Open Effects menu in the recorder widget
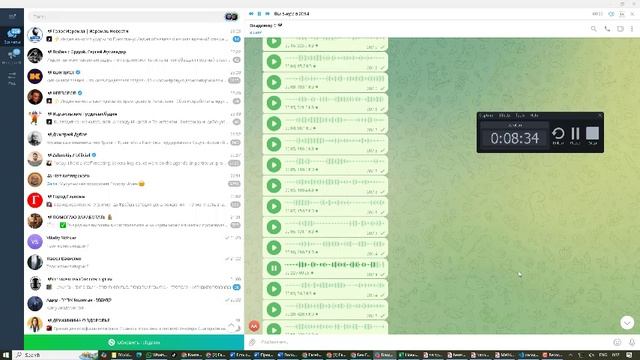The width and height of the screenshot is (640, 360). (505, 116)
